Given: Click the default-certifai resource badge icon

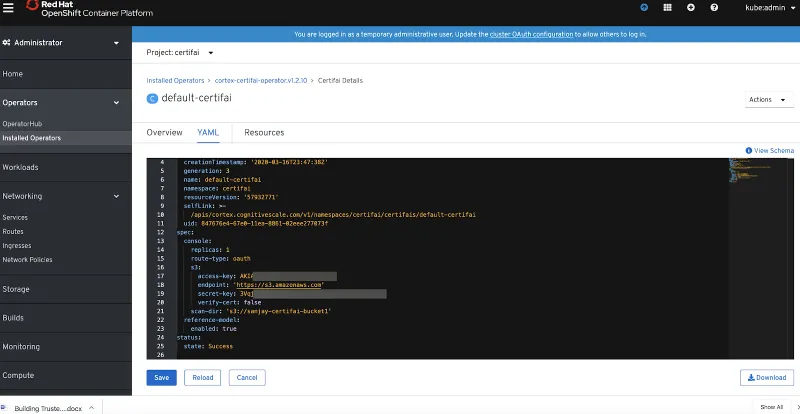Looking at the screenshot, I should point(152,99).
